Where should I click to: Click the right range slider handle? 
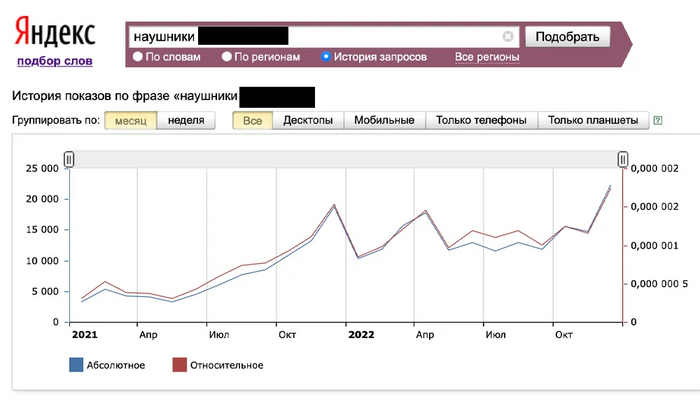click(623, 159)
